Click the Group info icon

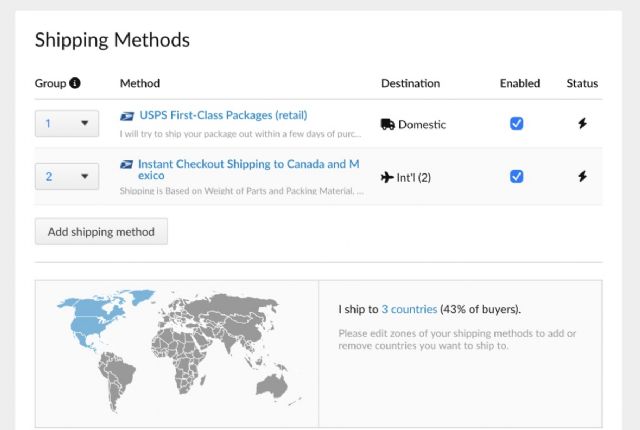coord(75,84)
